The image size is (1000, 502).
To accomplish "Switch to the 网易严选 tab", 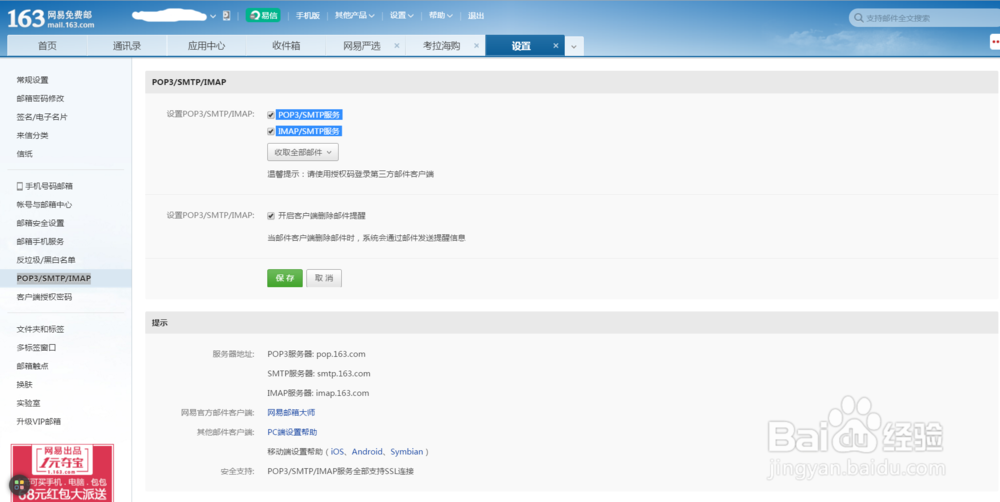I will click(x=362, y=46).
